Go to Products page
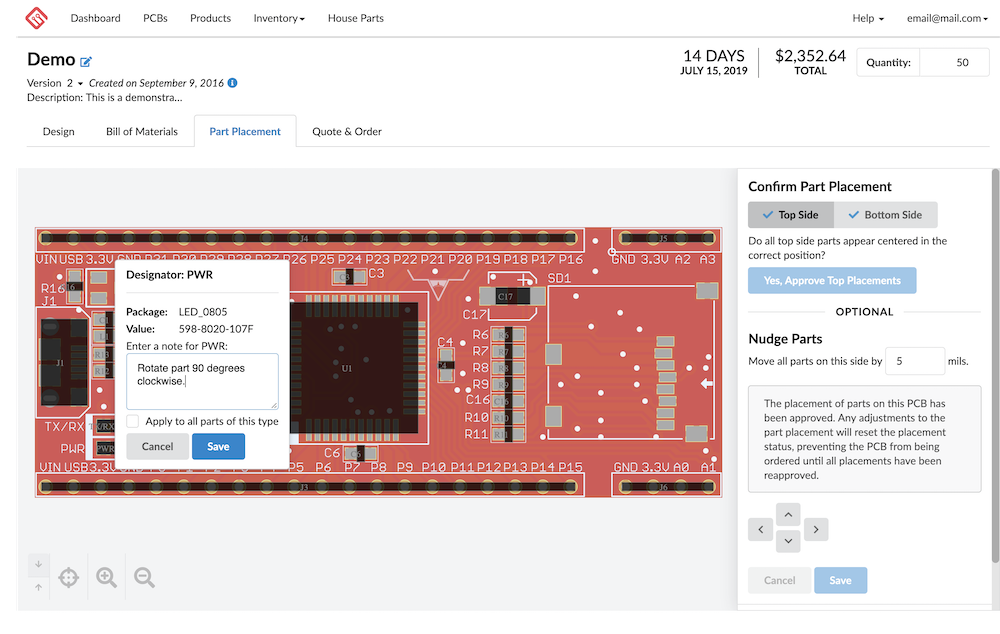Viewport: 1000px width, 634px height. pyautogui.click(x=210, y=18)
